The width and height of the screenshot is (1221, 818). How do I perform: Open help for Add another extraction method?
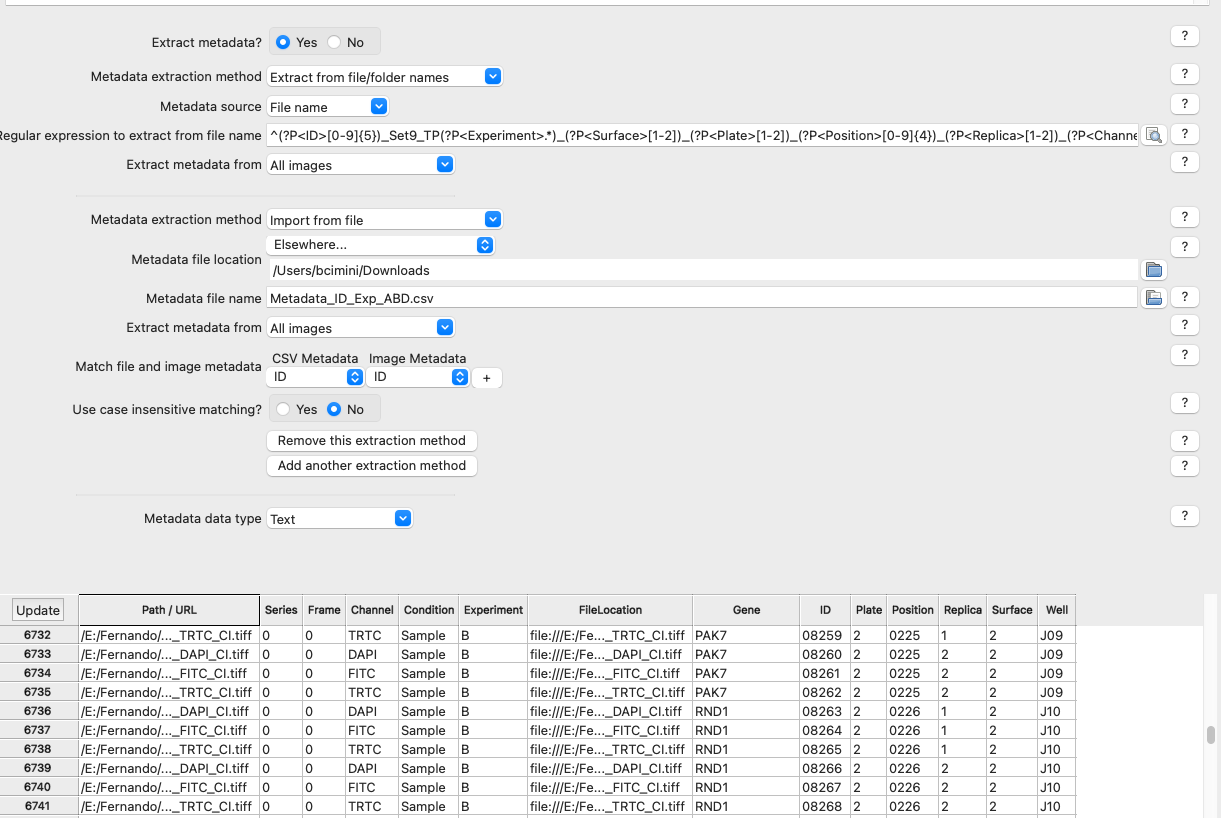point(1185,465)
